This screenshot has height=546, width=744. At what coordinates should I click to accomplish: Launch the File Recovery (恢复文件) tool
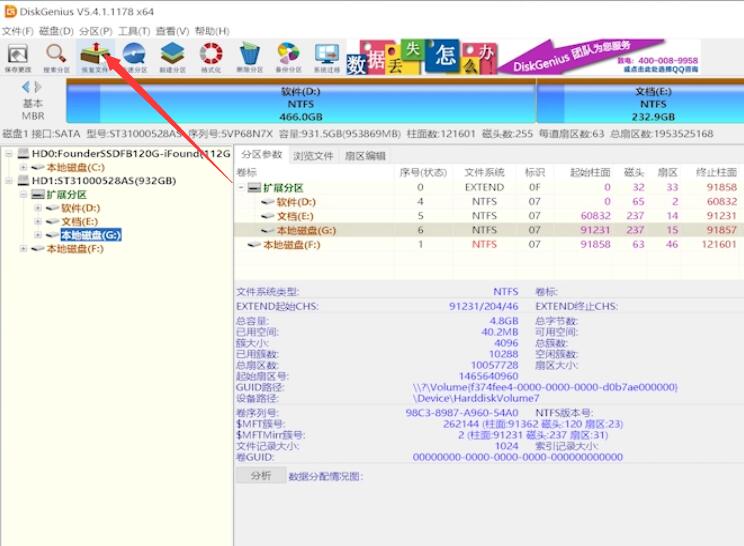(95, 57)
